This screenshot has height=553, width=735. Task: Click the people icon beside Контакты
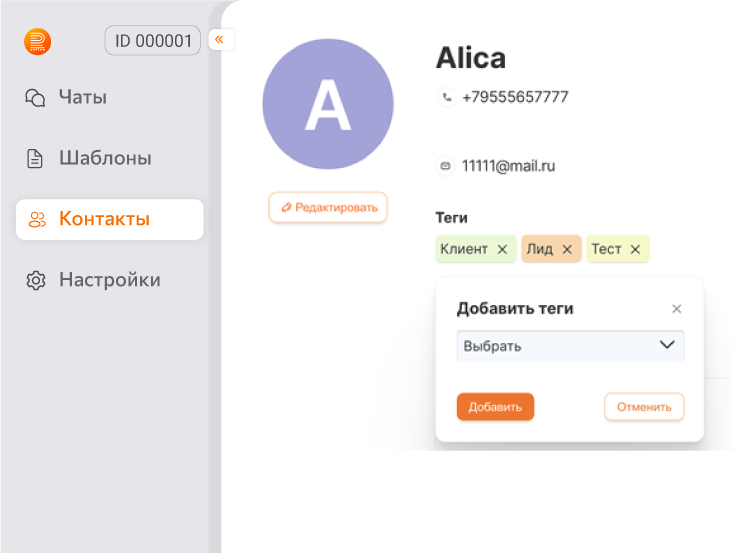point(37,219)
